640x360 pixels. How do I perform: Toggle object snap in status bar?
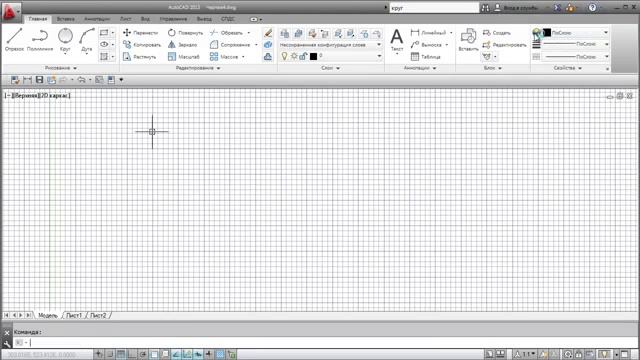[x=154, y=354]
